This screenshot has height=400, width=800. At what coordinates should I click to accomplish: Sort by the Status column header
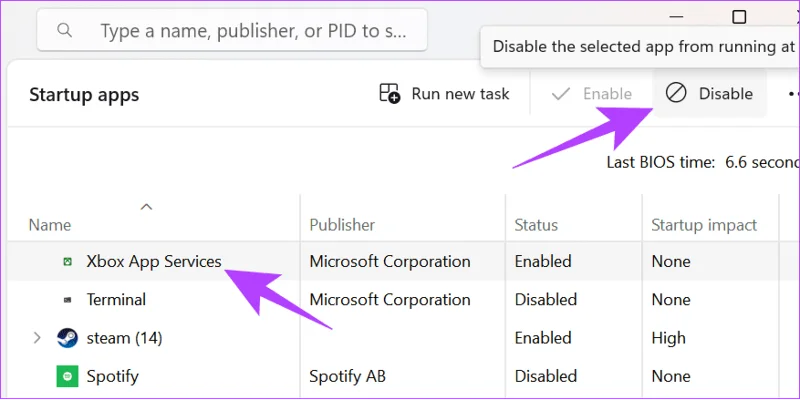pos(536,225)
